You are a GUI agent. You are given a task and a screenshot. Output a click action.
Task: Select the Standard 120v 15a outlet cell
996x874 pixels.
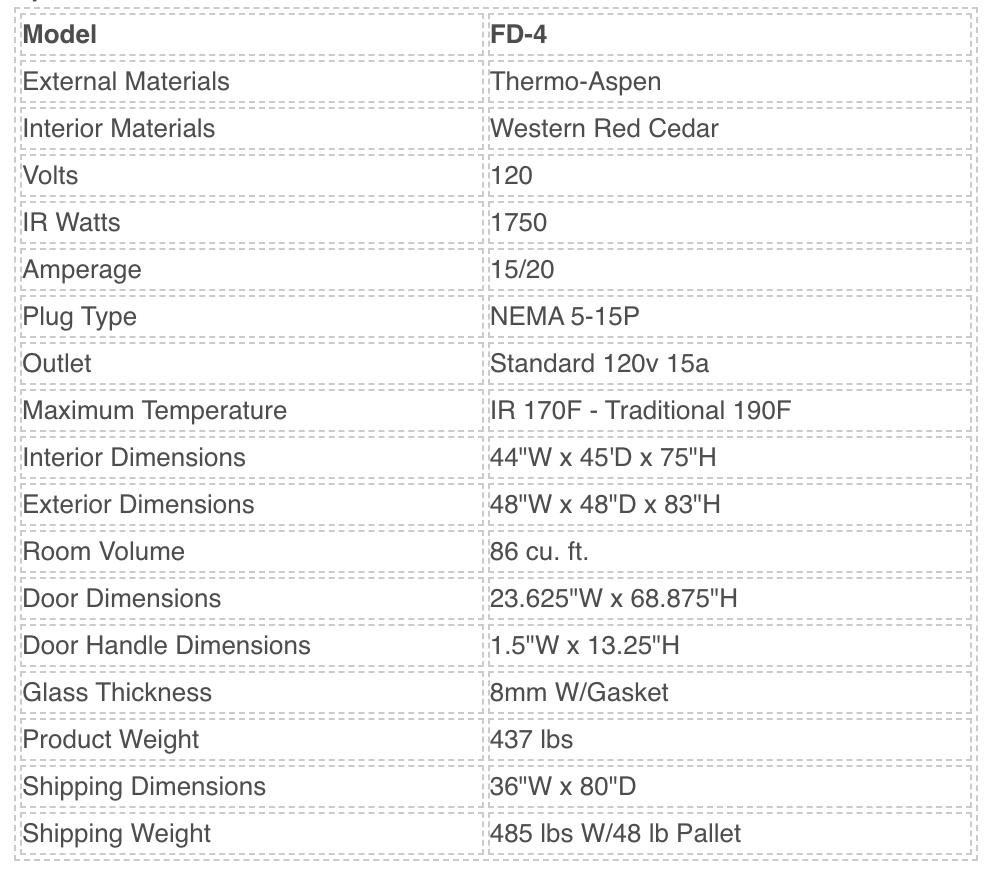(x=599, y=363)
